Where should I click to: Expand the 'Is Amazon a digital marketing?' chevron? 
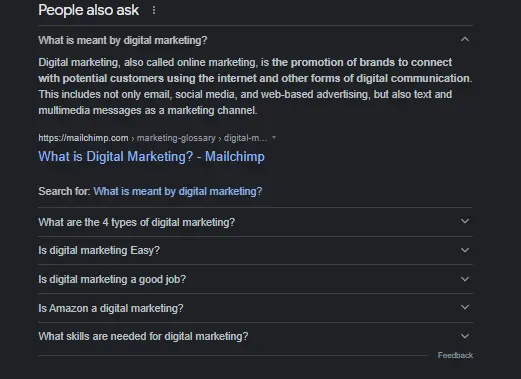click(465, 307)
